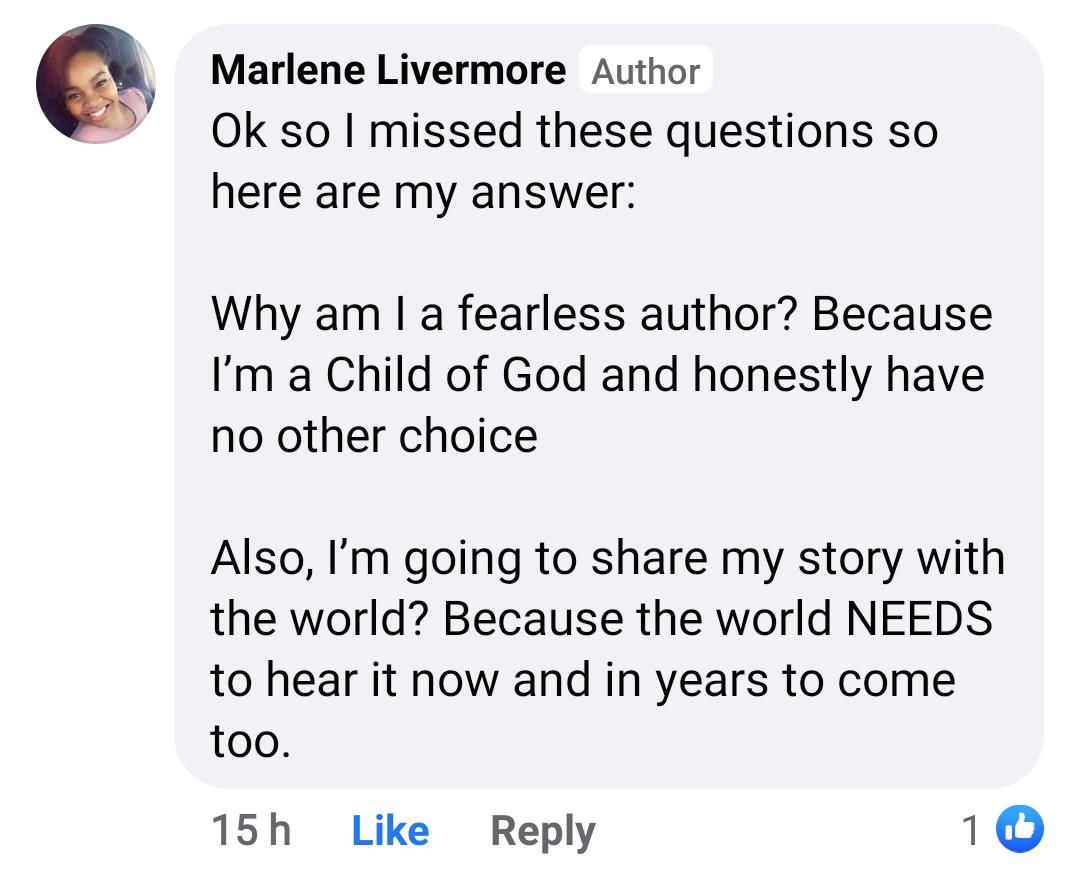Viewport: 1075px width, 870px height.
Task: Click the line "Ok so I missed these questions so"
Action: point(575,131)
